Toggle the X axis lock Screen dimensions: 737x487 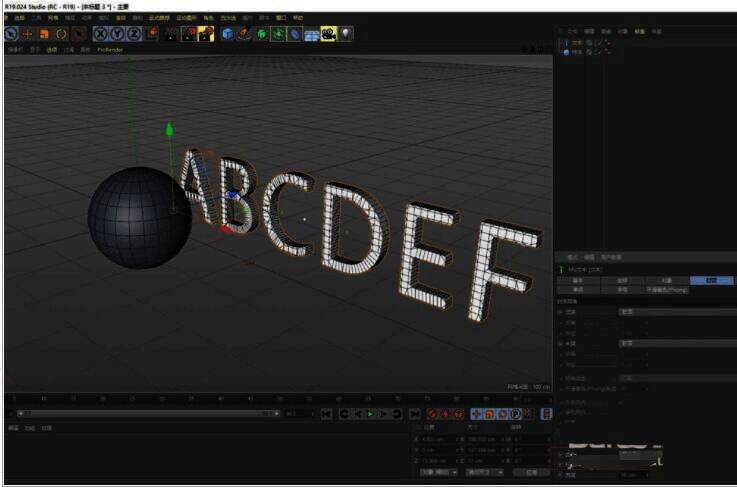100,34
